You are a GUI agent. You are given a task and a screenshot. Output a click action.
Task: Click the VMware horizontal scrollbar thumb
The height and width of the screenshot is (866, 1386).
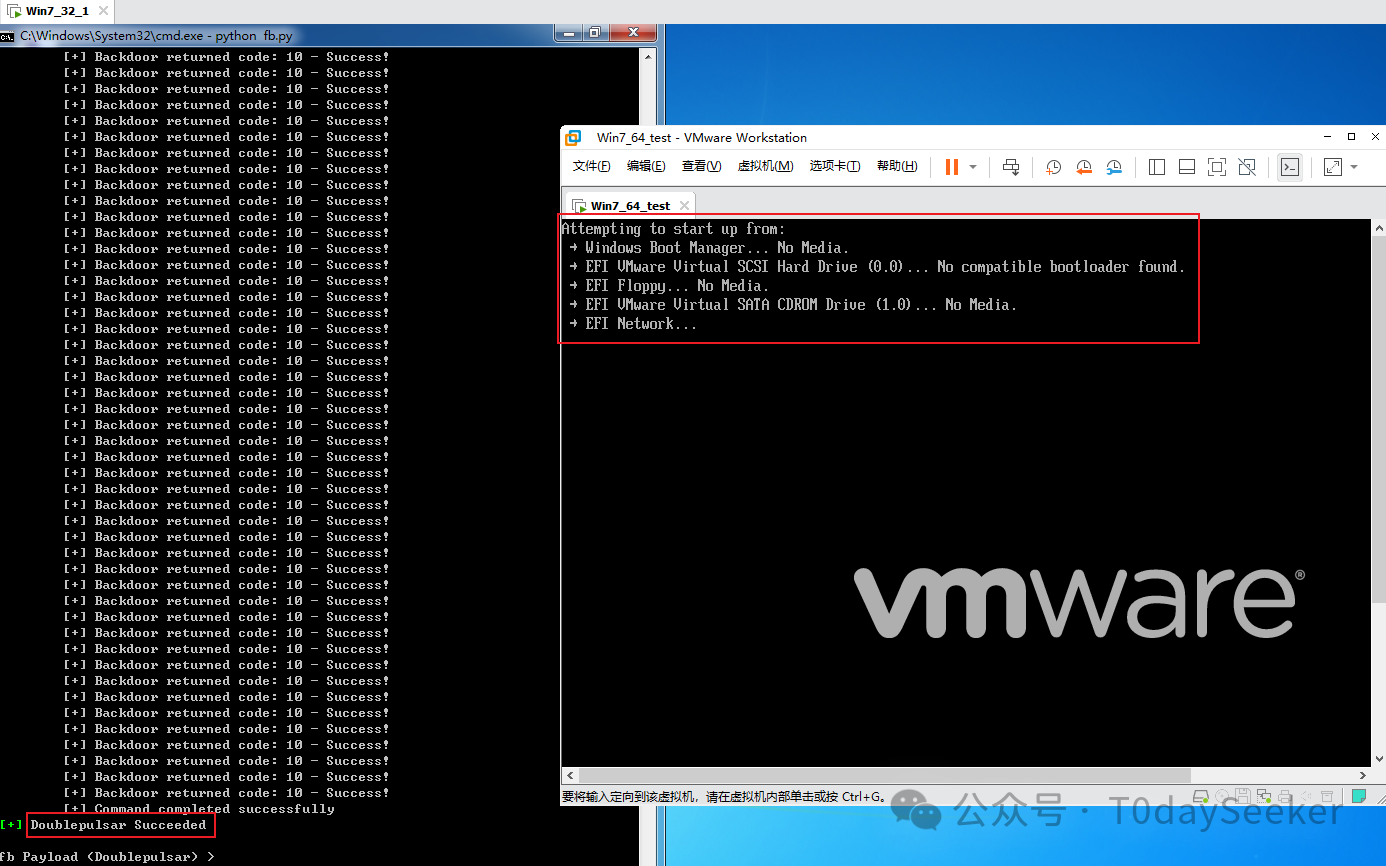pos(884,776)
